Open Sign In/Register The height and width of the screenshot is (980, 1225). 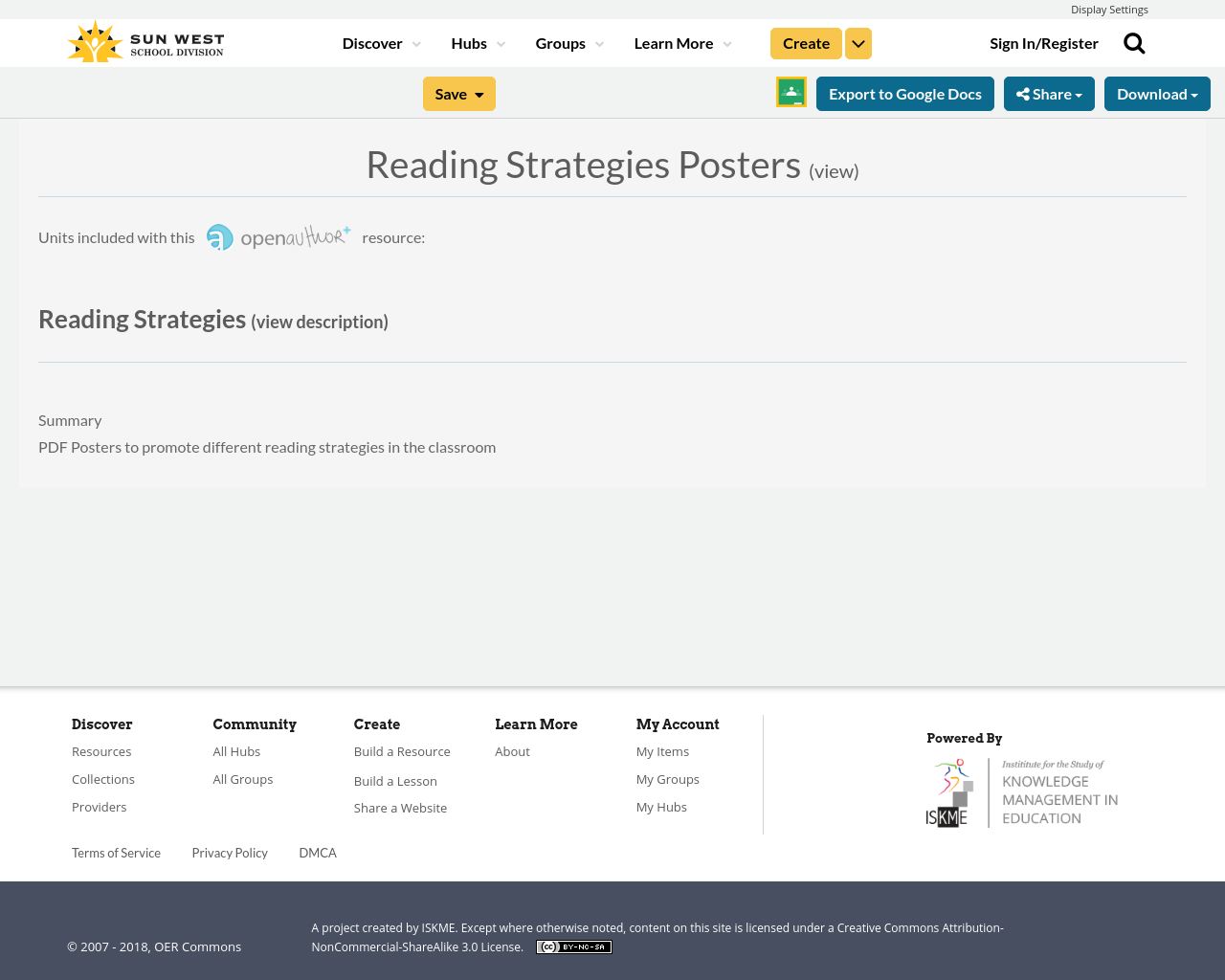click(x=1044, y=41)
